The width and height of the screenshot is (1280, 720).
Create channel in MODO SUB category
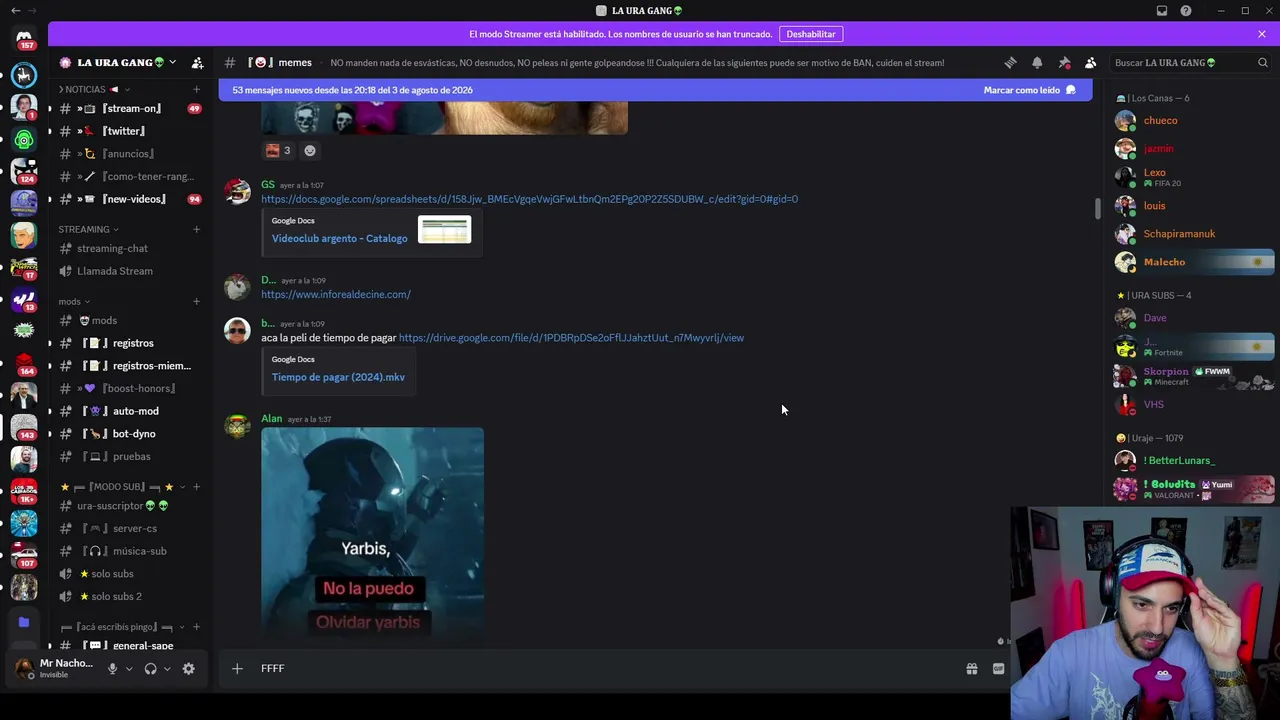coord(196,487)
